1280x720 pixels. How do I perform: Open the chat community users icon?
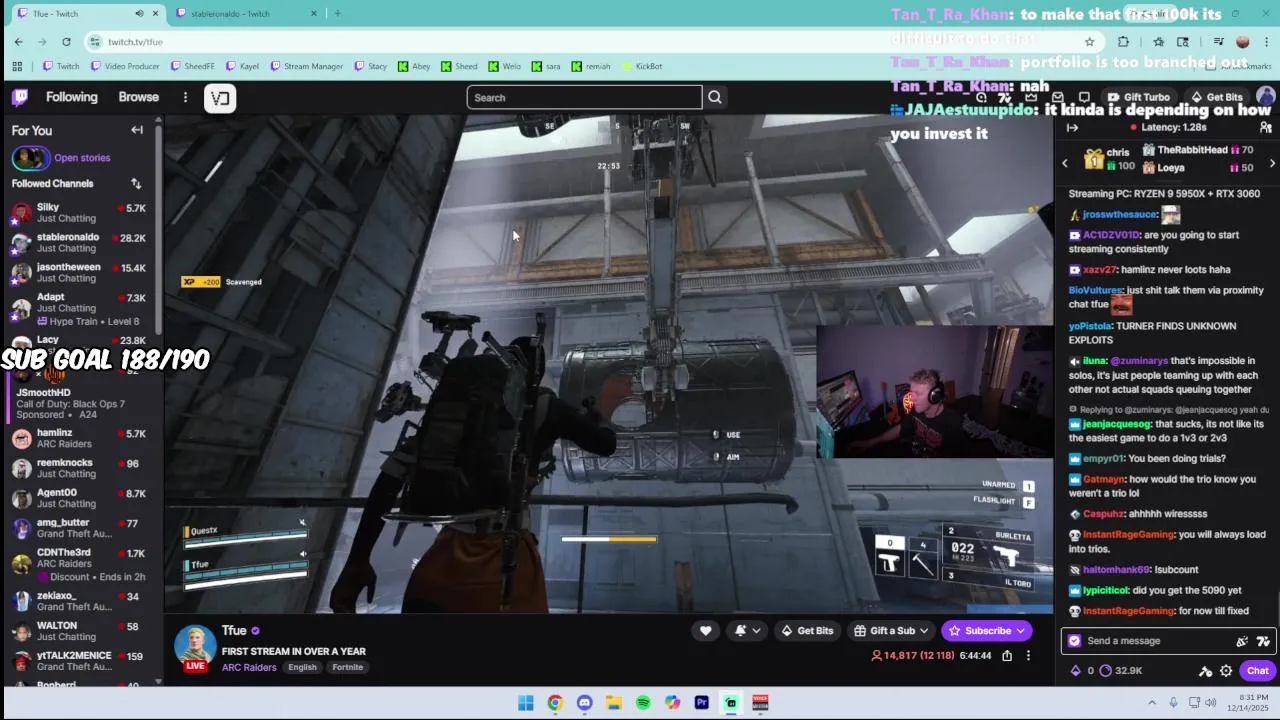(1265, 128)
